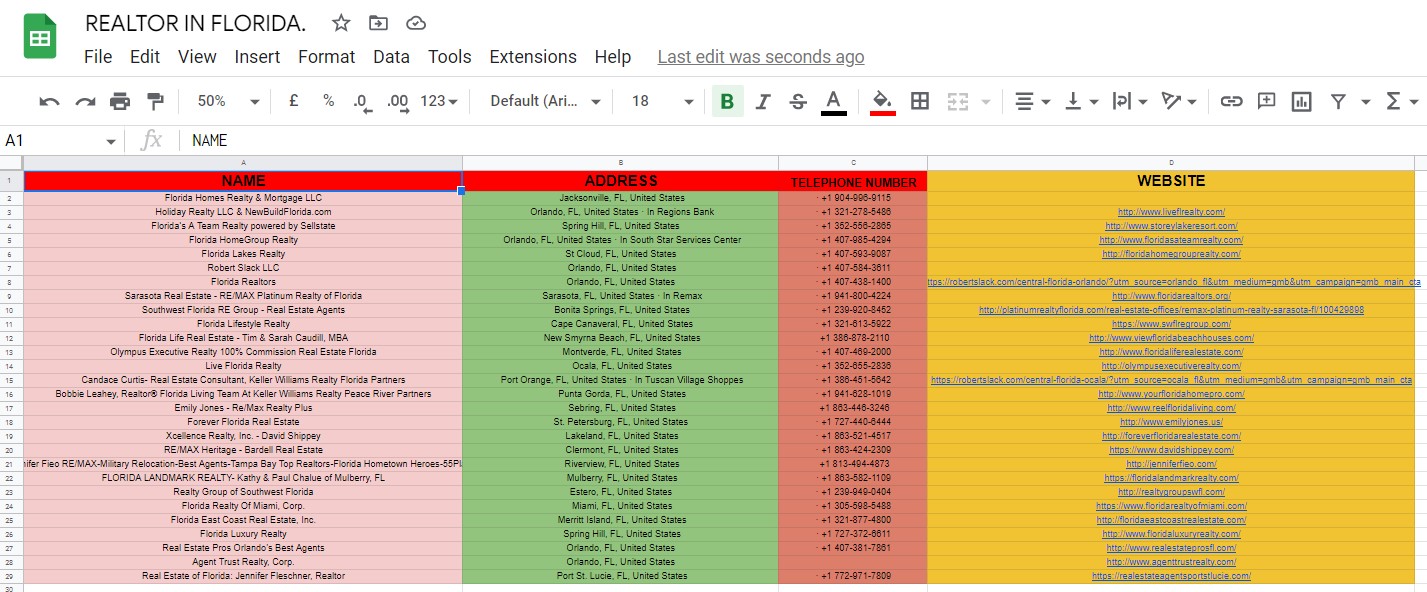Expand the filter views arrow
The width and height of the screenshot is (1427, 592).
tap(1366, 102)
